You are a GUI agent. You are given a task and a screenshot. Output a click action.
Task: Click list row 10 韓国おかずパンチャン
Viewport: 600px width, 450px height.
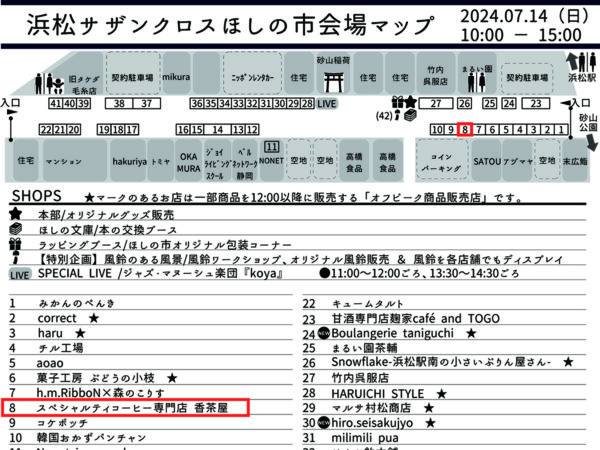point(150,437)
